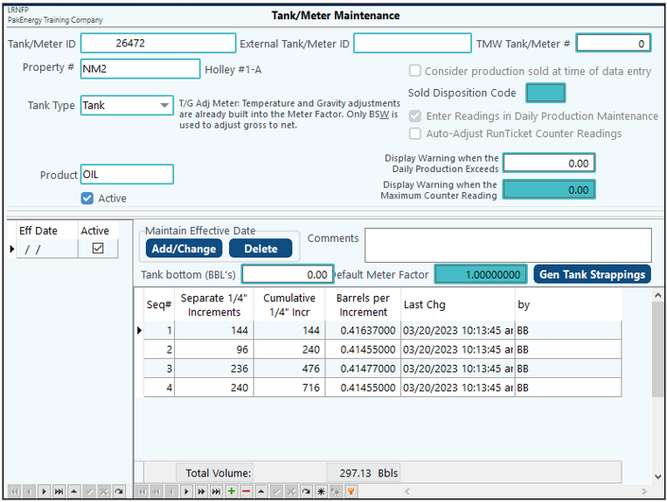The width and height of the screenshot is (667, 502).
Task: Click the Maximum Counter Reading warning field
Action: point(549,190)
